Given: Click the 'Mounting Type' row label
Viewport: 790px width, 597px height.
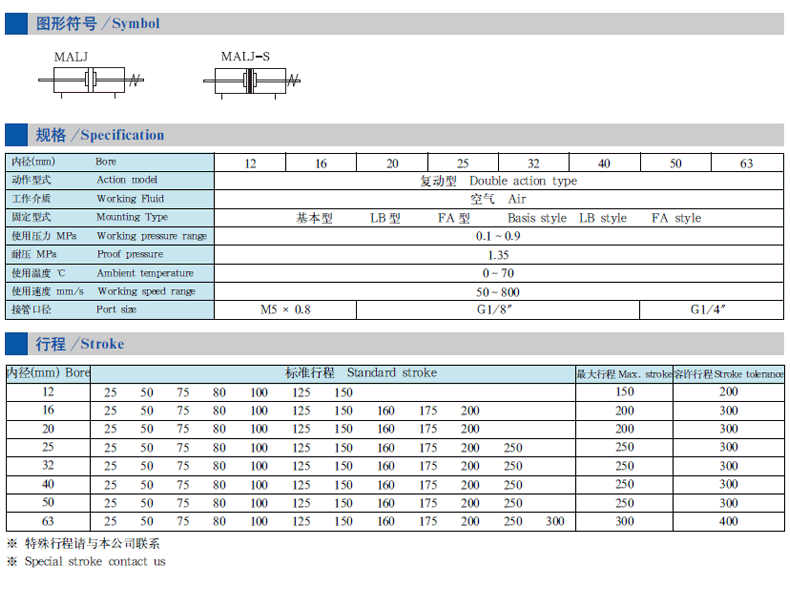Looking at the screenshot, I should point(132,217).
